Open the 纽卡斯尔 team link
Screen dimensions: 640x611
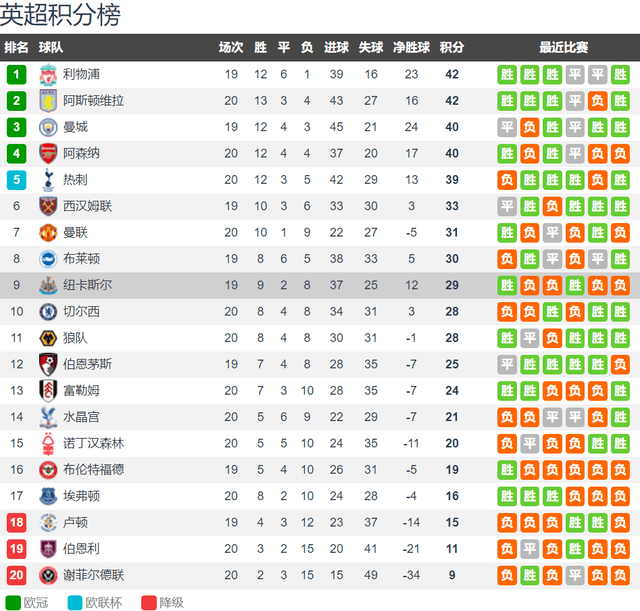pyautogui.click(x=87, y=285)
